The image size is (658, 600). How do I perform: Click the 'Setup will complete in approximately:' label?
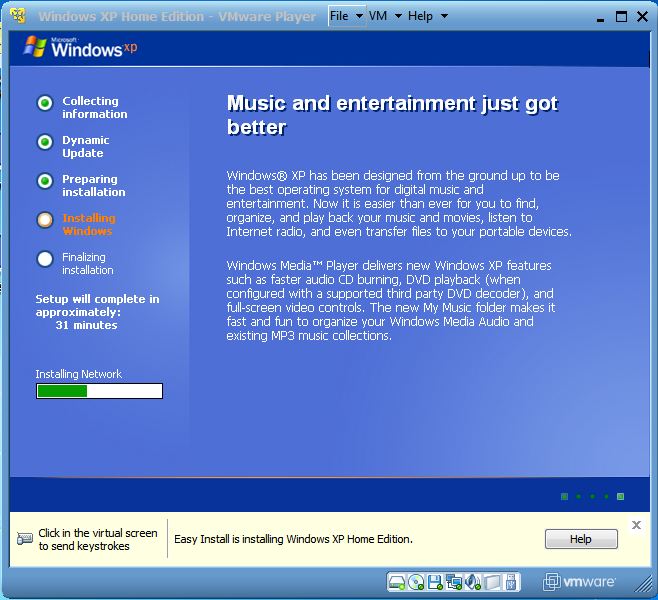click(97, 305)
